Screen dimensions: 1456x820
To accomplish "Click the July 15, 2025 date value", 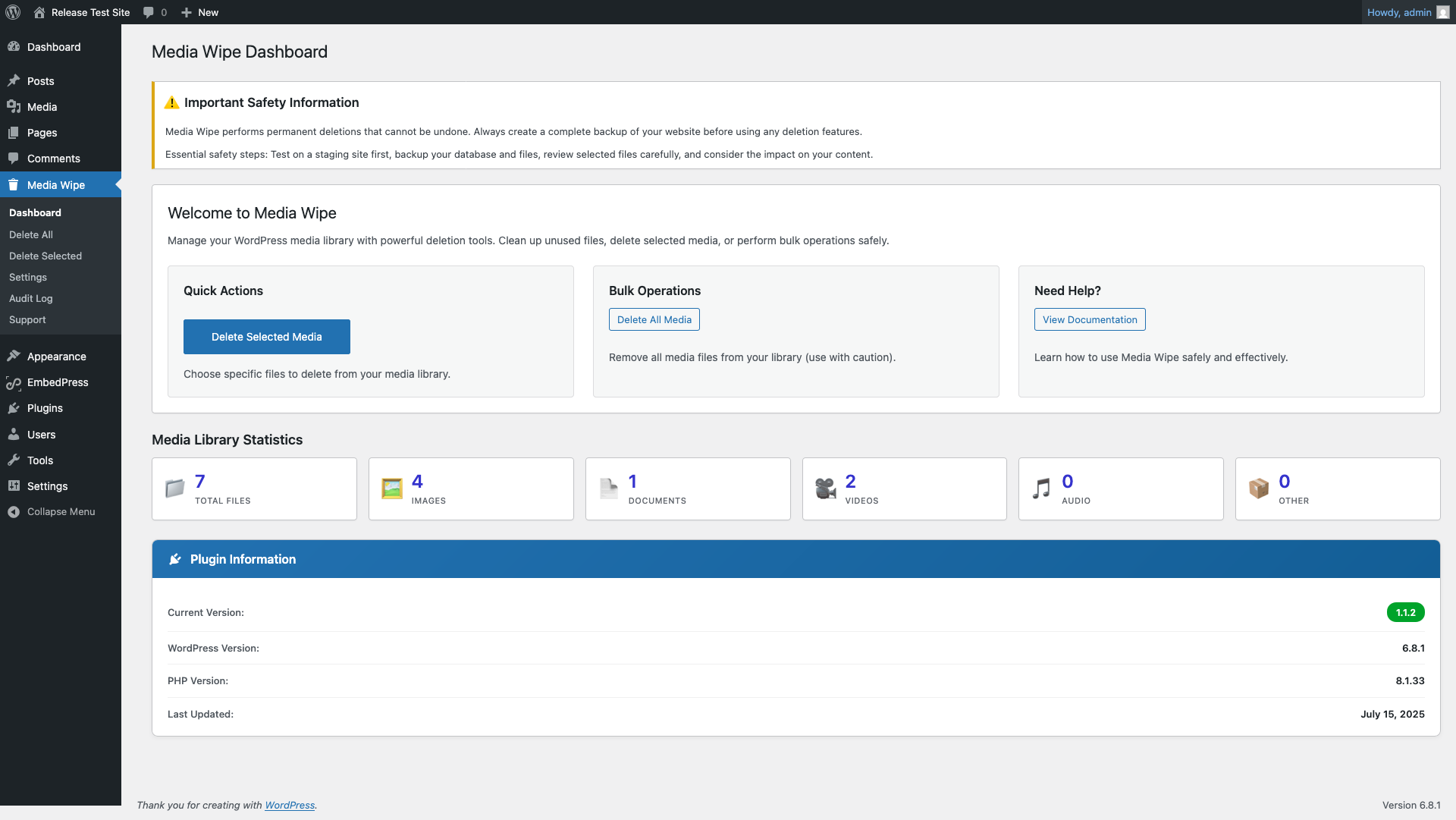I will [x=1393, y=715].
